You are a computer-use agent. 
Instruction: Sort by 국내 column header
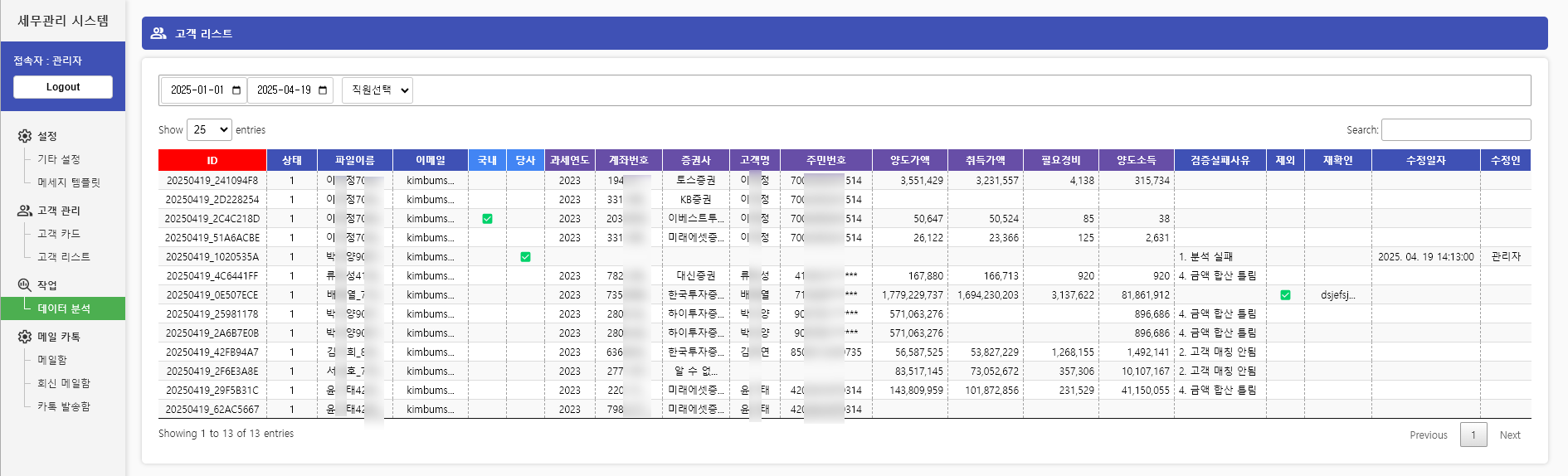(487, 160)
